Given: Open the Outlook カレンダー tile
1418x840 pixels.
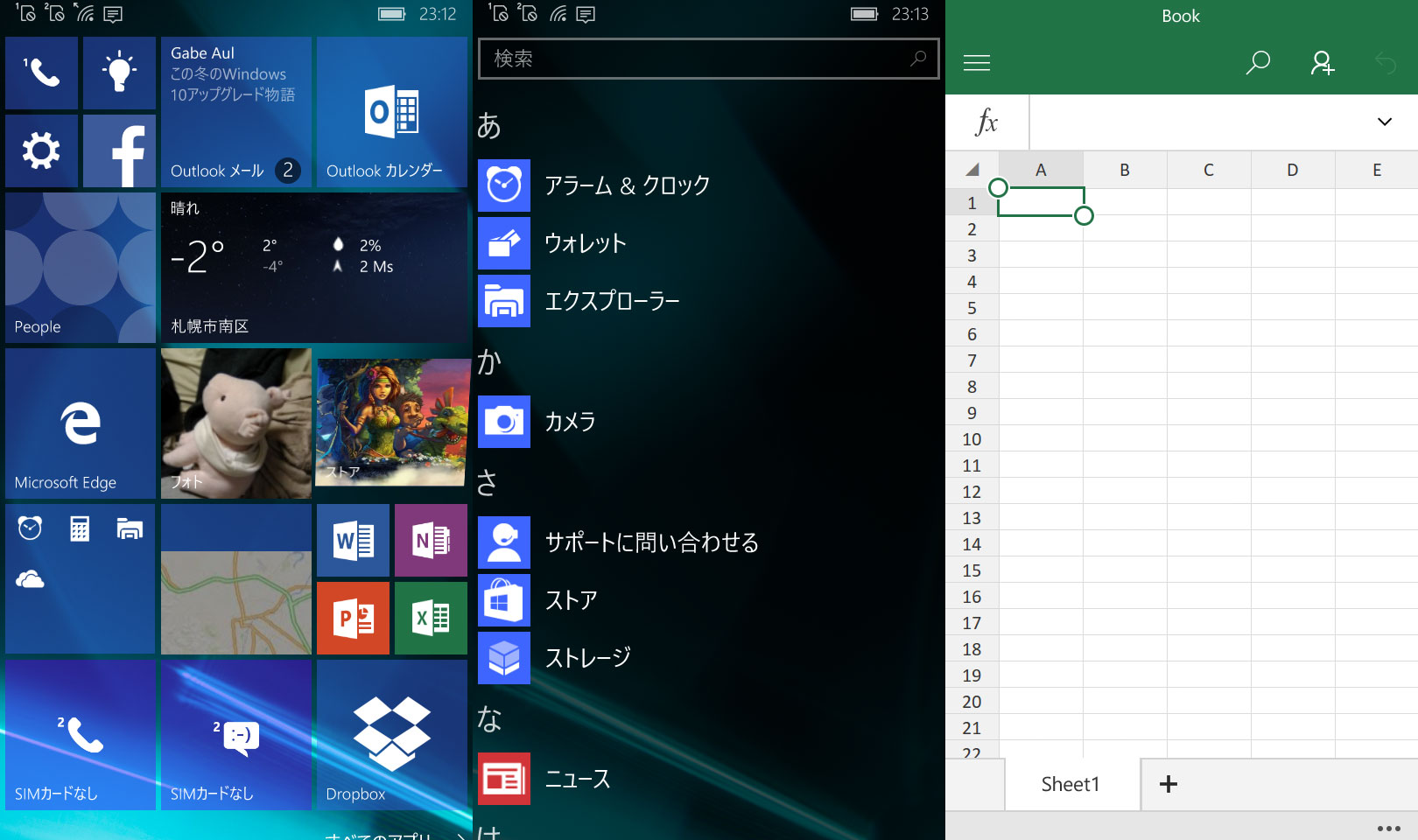Looking at the screenshot, I should [391, 112].
